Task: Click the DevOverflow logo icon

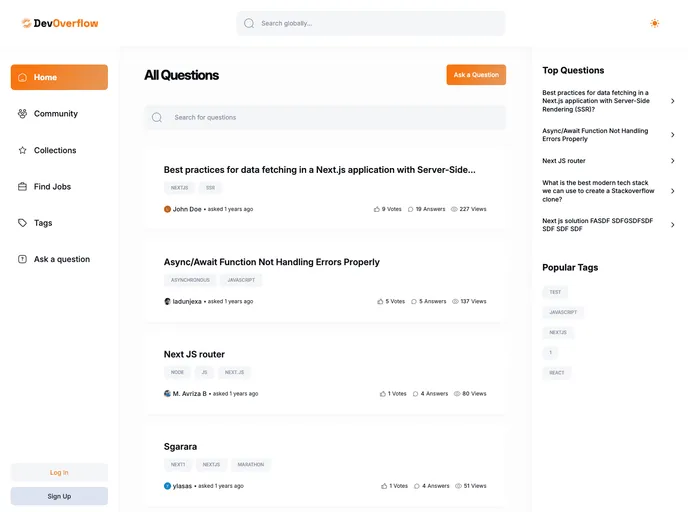Action: point(26,23)
